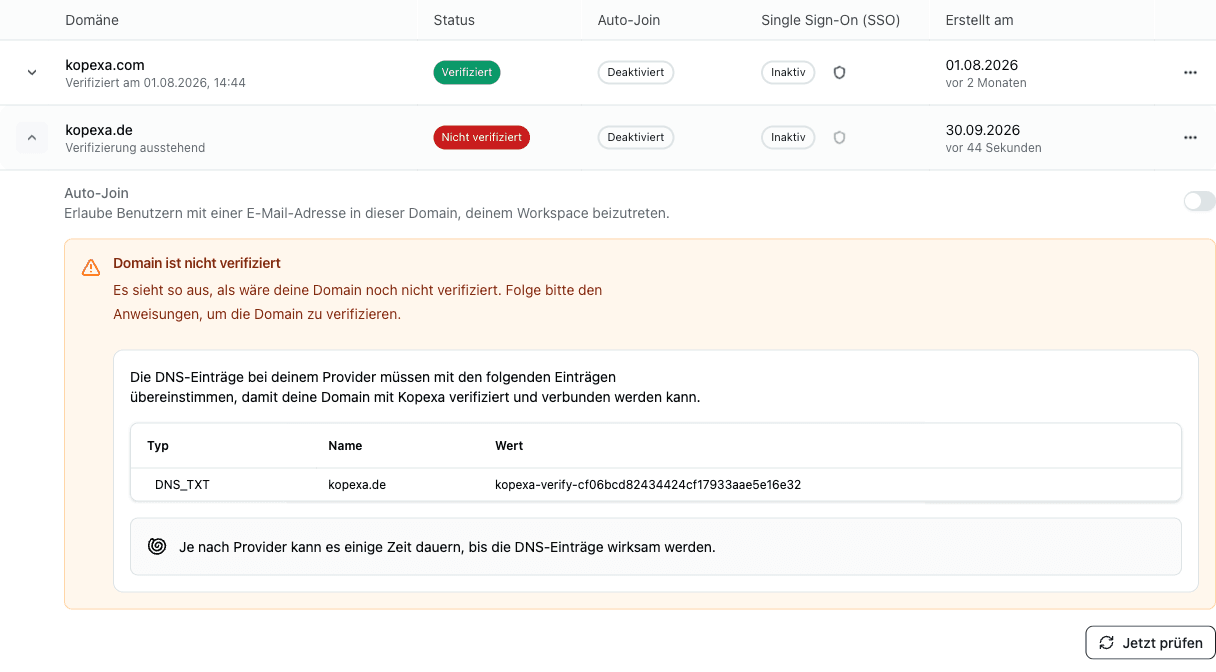Collapse the kopexa.de row chevron
Image resolution: width=1216 pixels, height=672 pixels.
click(32, 138)
